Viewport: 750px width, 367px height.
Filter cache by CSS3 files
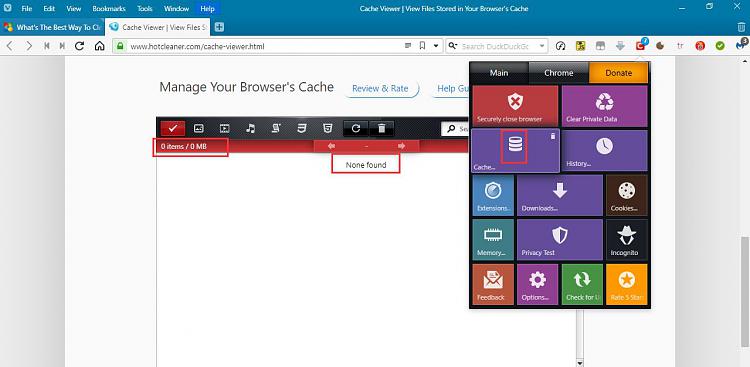point(301,128)
